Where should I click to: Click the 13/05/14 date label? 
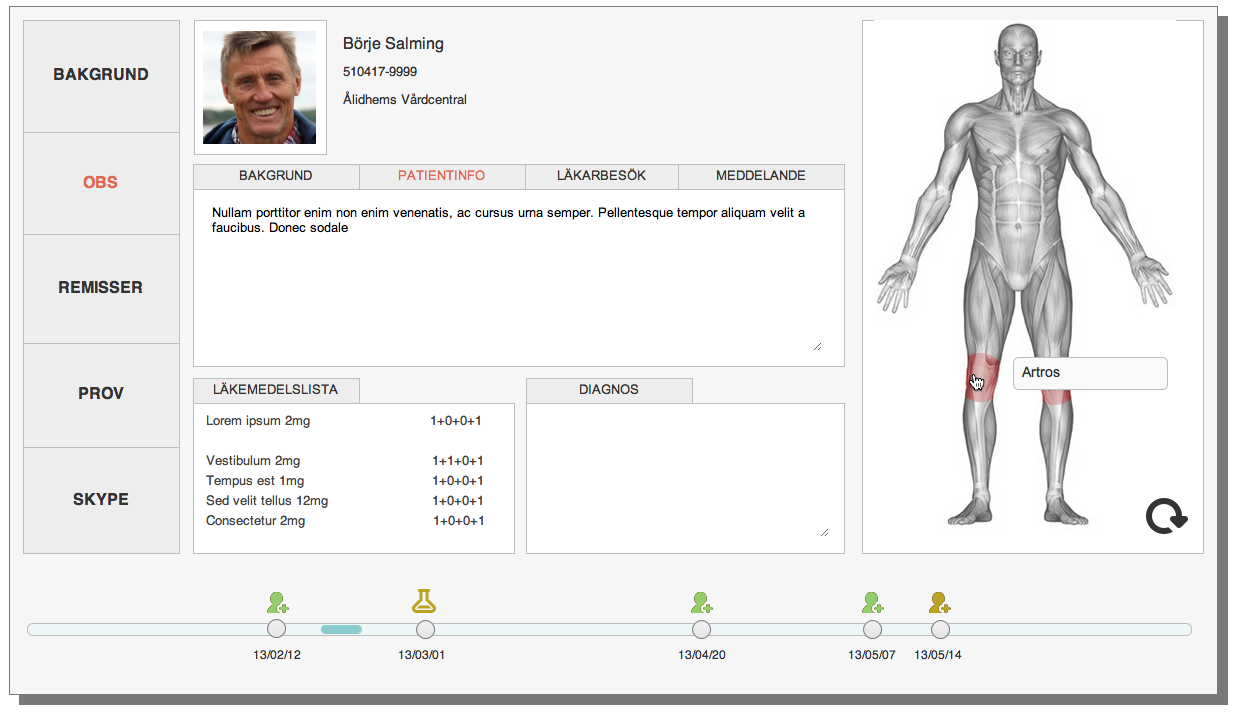(x=938, y=656)
